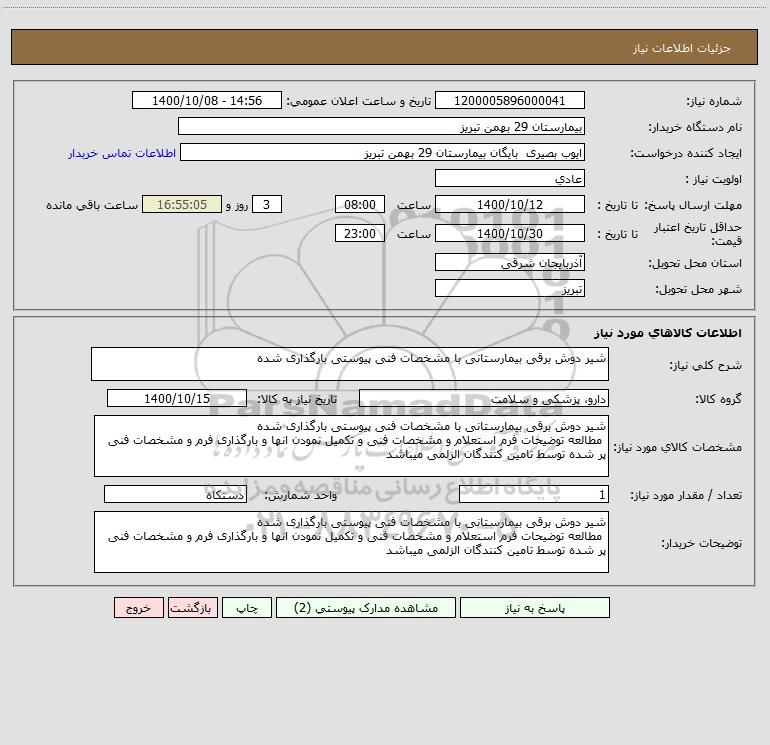
Task: Click the priority field عادی
Action: (510, 178)
